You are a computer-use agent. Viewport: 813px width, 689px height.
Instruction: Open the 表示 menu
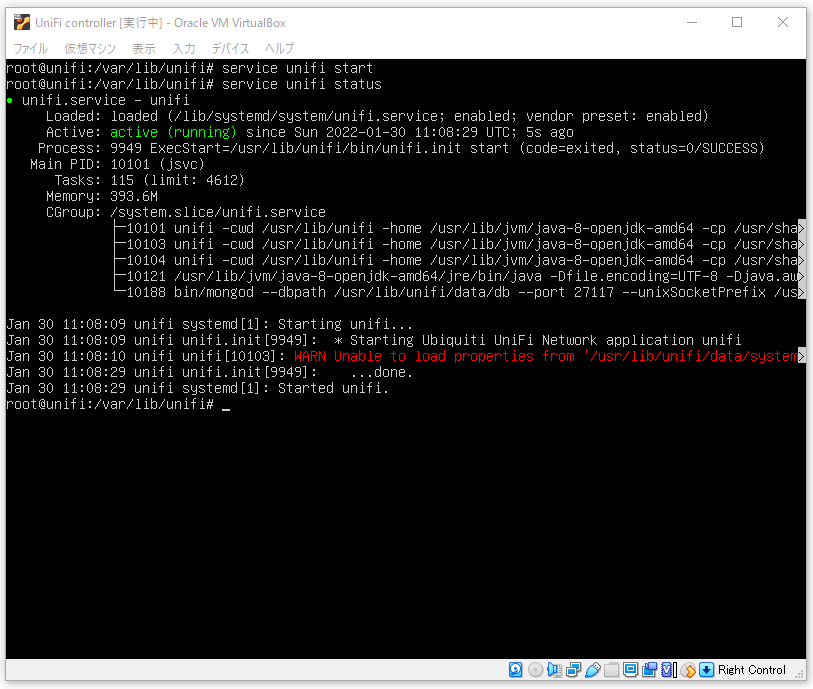click(x=144, y=49)
